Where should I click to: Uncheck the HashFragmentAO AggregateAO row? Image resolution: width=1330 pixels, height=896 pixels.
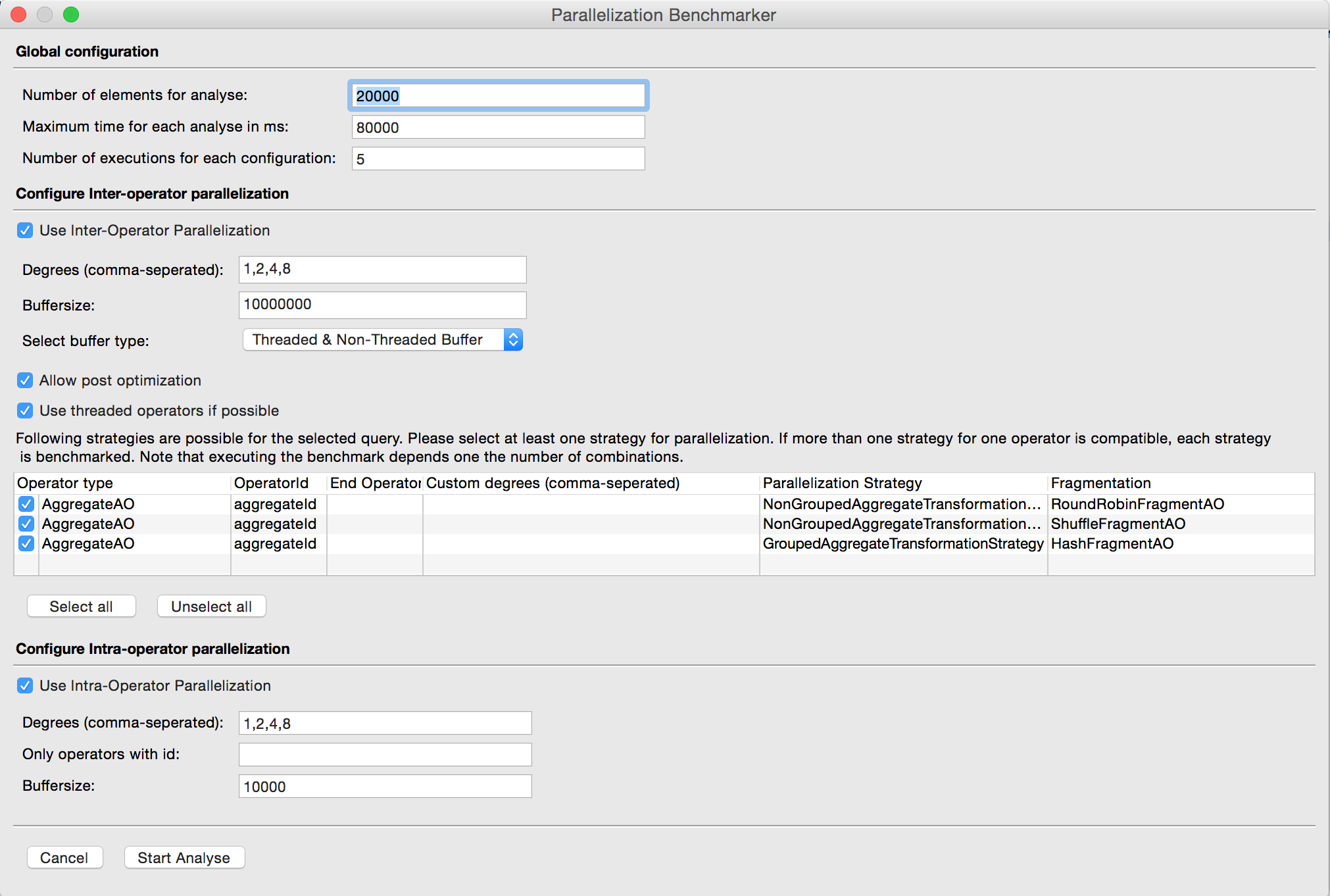coord(26,543)
